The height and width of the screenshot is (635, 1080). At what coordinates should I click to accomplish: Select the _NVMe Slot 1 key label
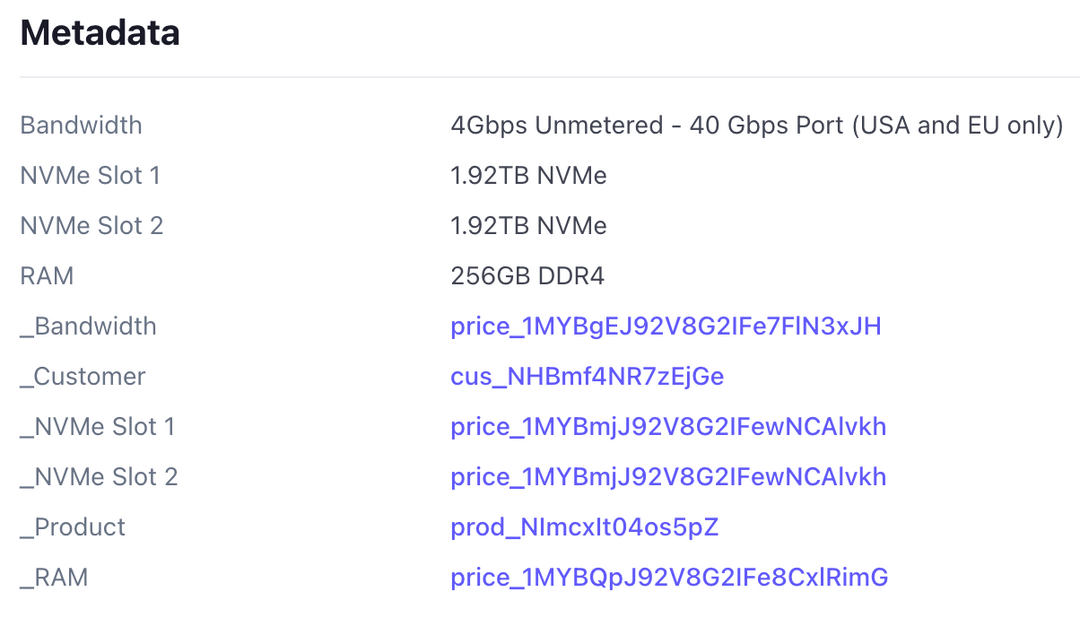pos(98,427)
